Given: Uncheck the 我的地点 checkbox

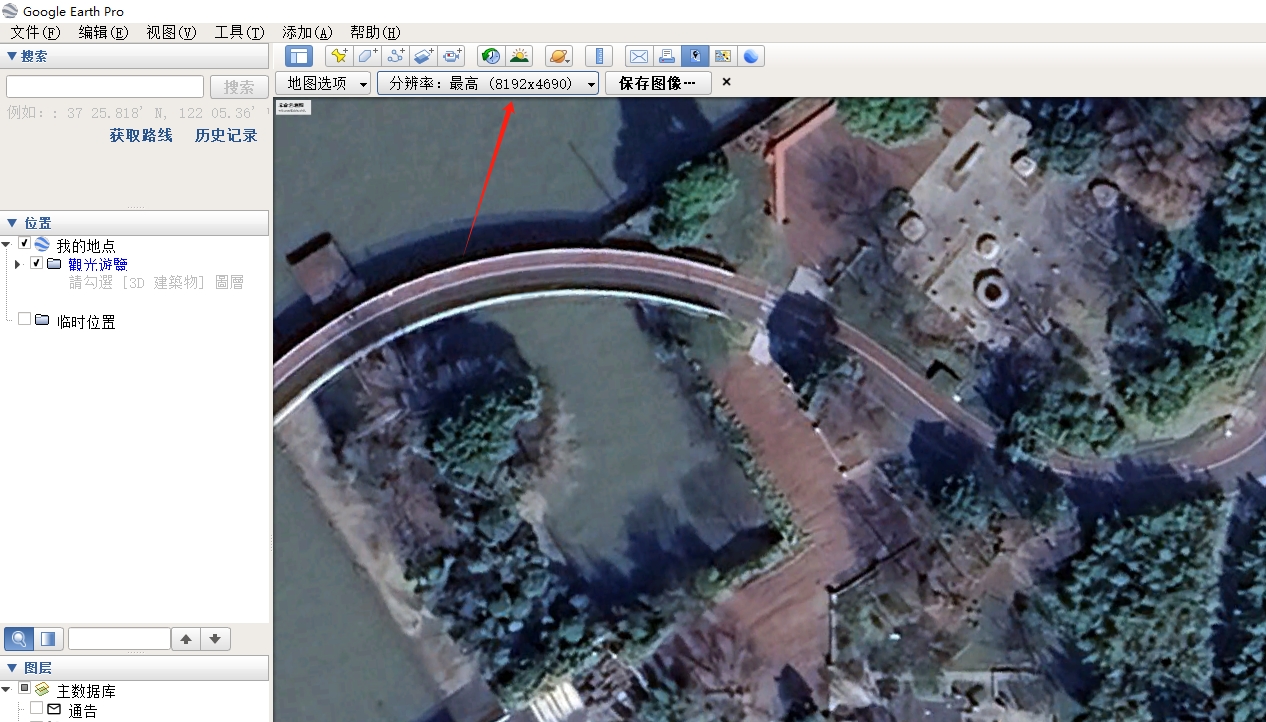Looking at the screenshot, I should click(25, 244).
